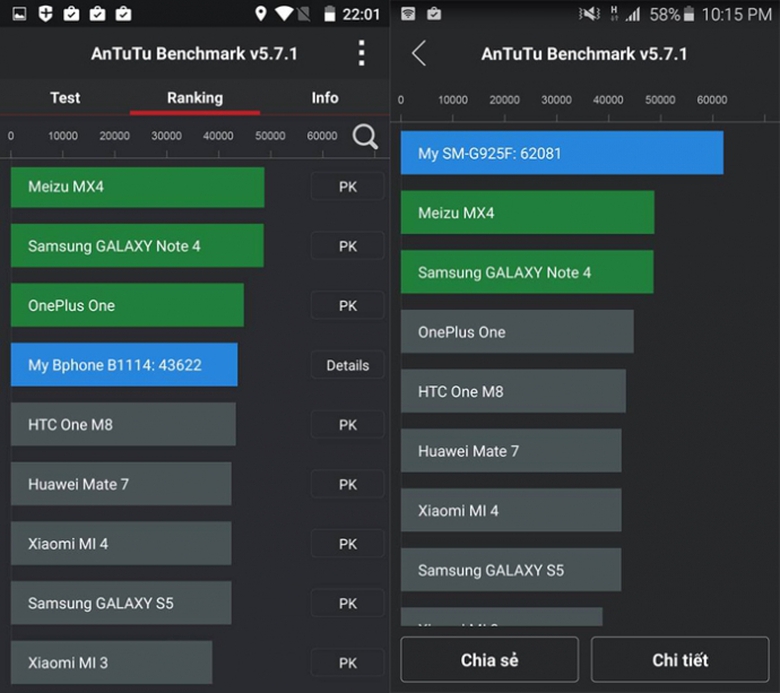Image resolution: width=780 pixels, height=693 pixels.
Task: Select OnePlus One bar in left ranking
Action: pos(127,305)
